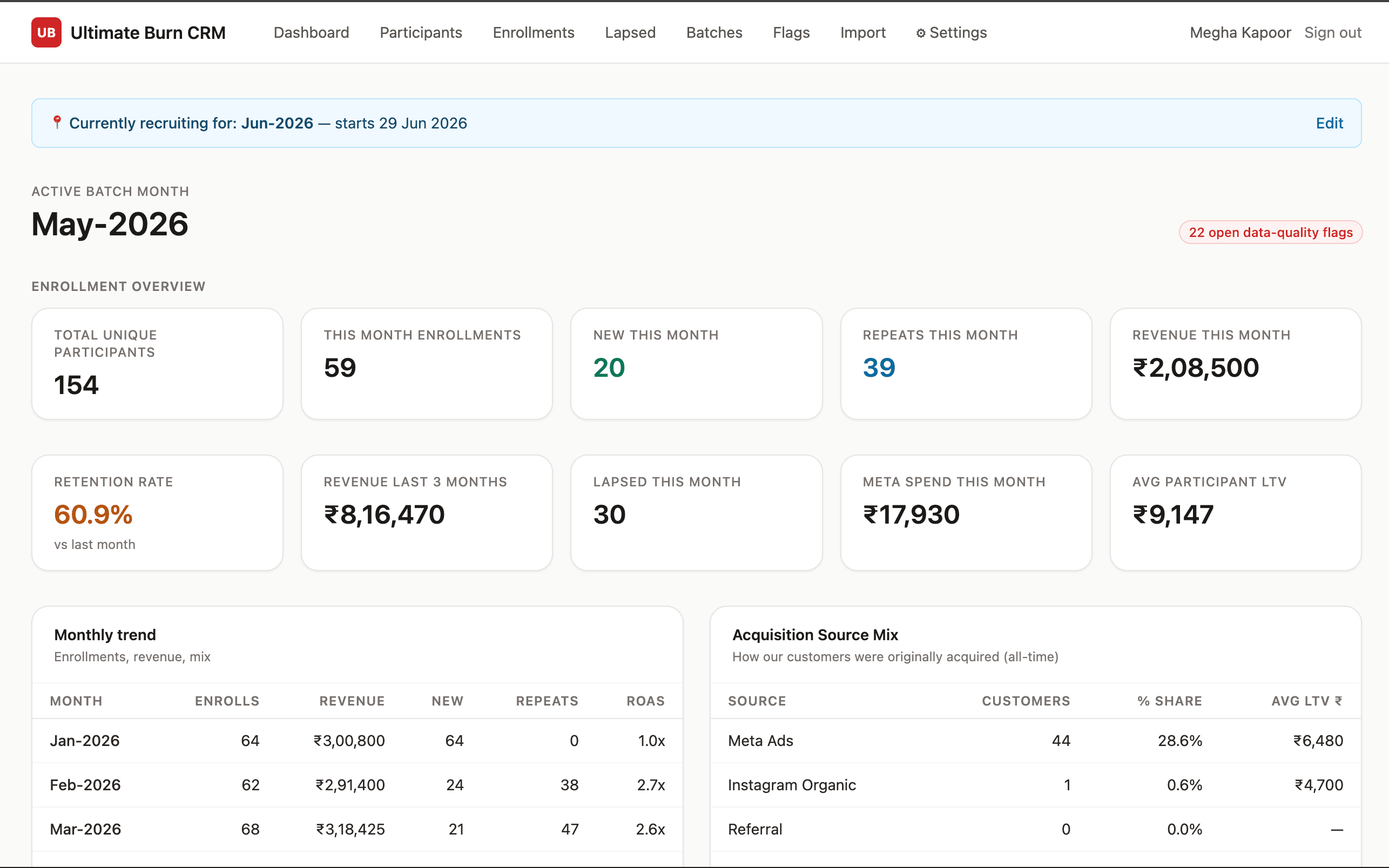This screenshot has height=868, width=1389.
Task: Select the Meta Ads source row
Action: tap(1035, 741)
